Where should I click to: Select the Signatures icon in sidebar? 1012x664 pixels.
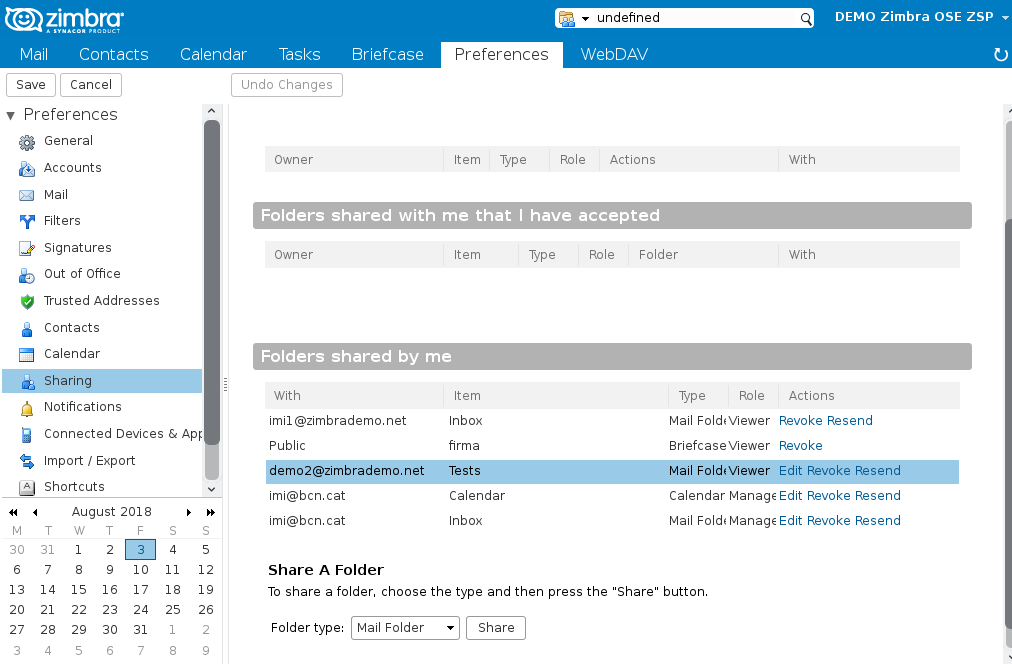[x=27, y=248]
